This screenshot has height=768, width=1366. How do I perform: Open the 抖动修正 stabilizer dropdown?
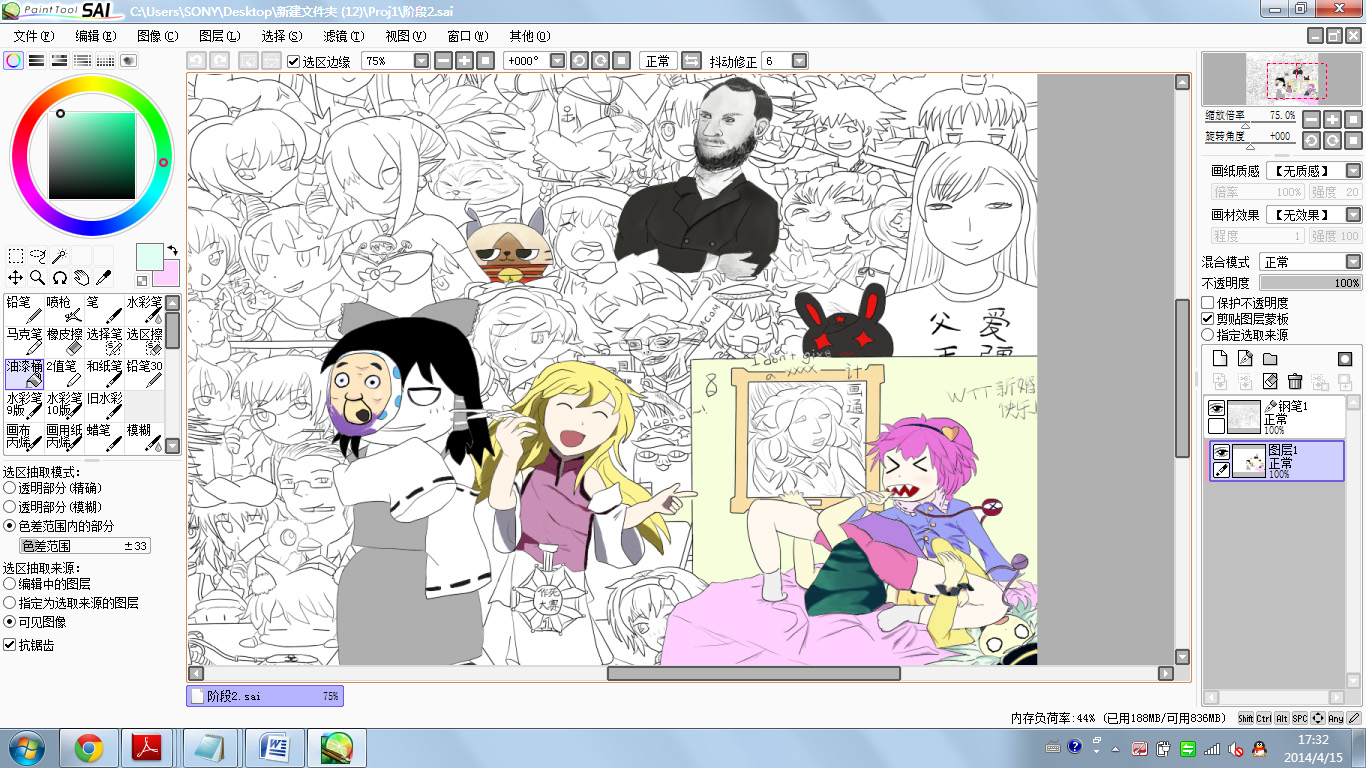pyautogui.click(x=798, y=61)
